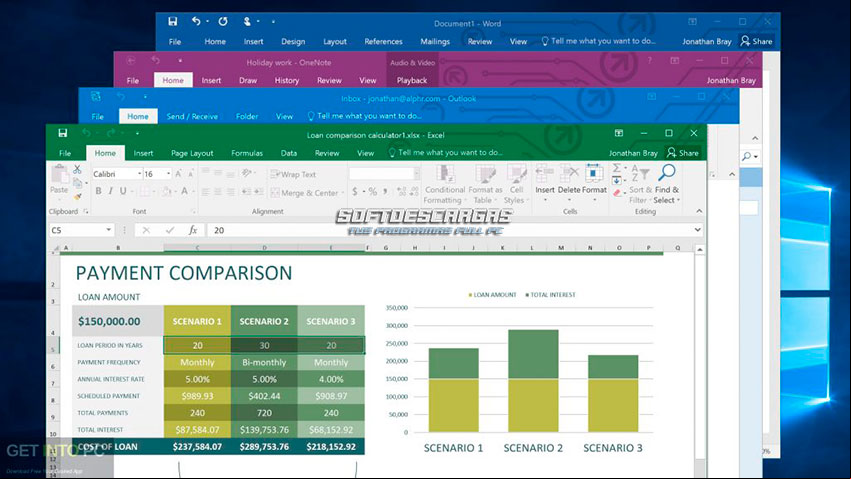Click the Center align icon in Alignment group
The image size is (851, 479).
coord(218,192)
